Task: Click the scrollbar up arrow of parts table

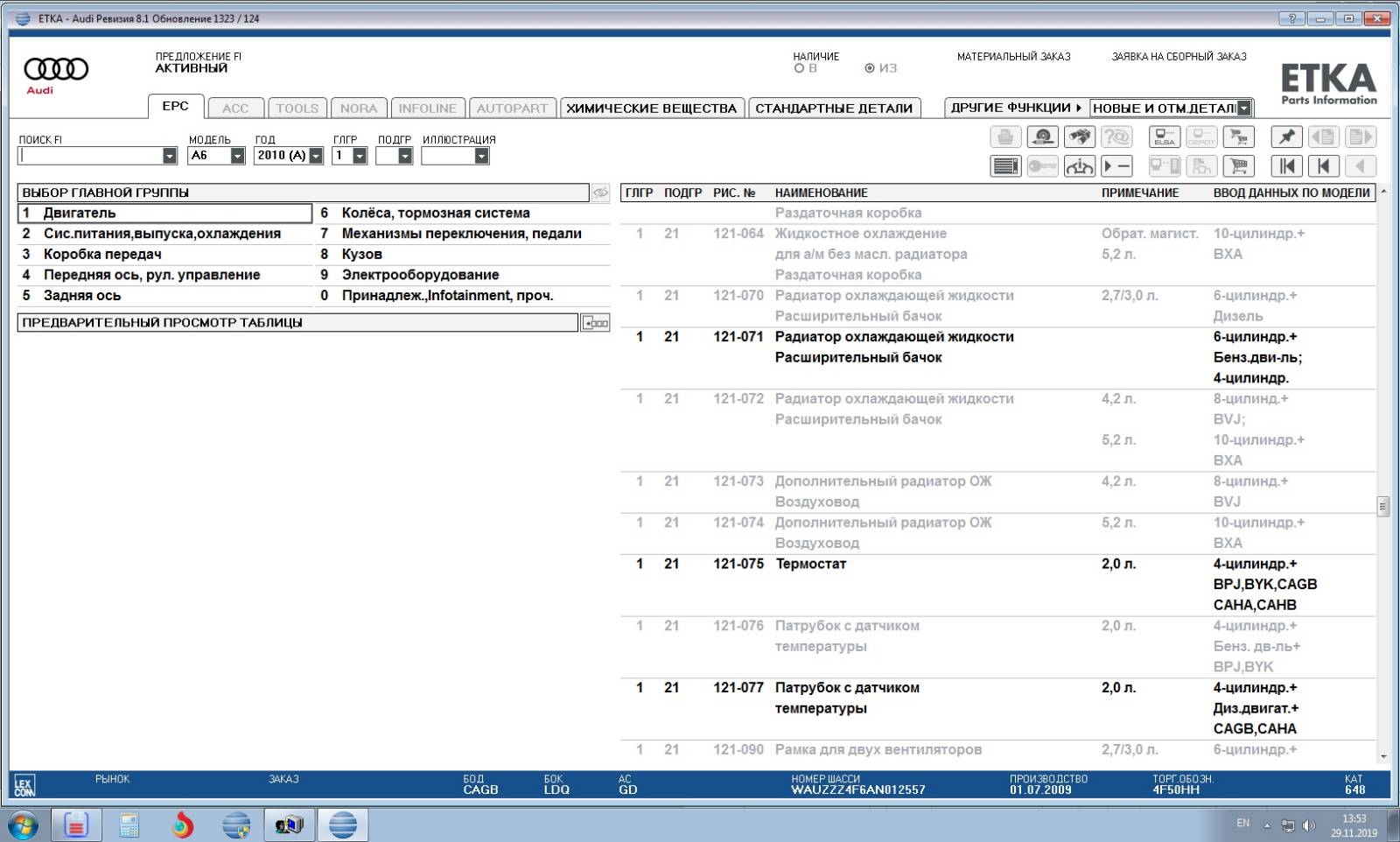Action: pos(1383,191)
